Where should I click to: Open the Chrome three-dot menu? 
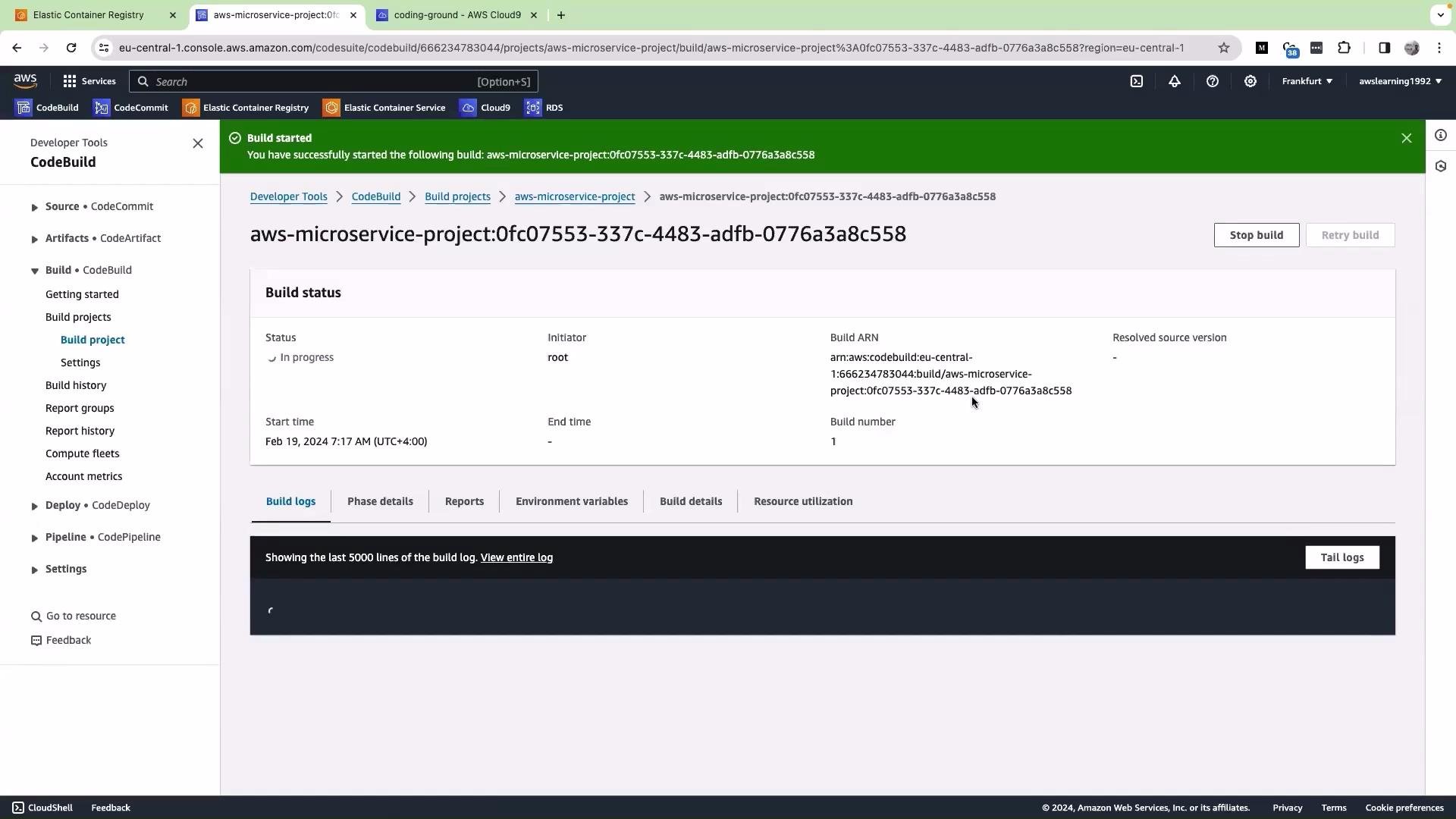(1439, 48)
